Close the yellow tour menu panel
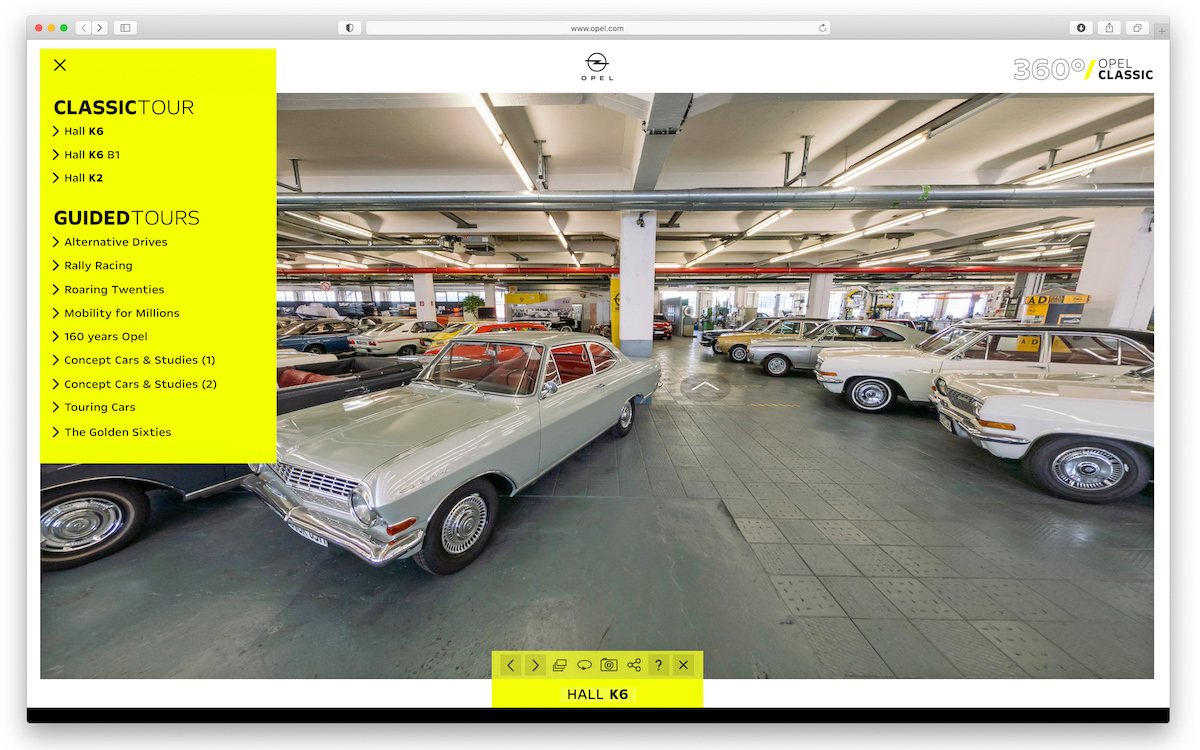1200x750 pixels. 60,65
